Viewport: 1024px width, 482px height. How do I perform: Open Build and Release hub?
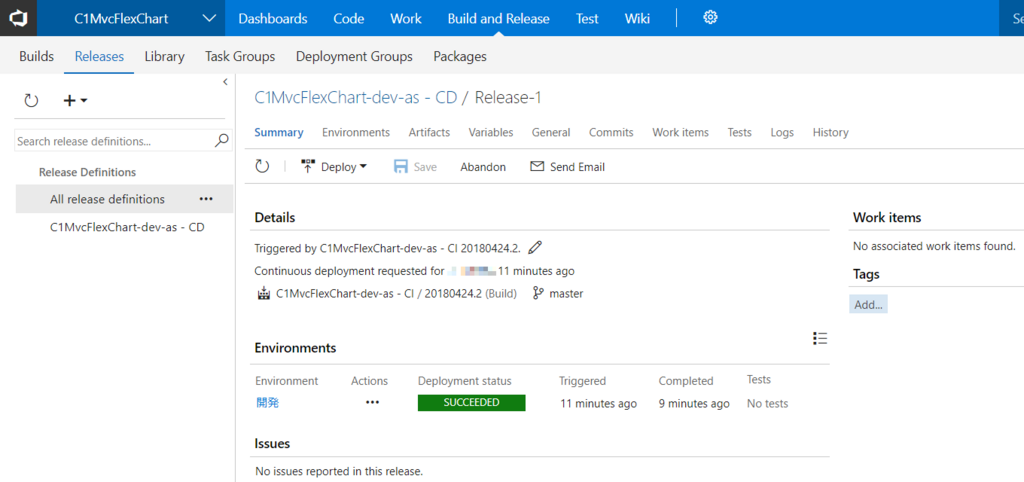pyautogui.click(x=498, y=18)
